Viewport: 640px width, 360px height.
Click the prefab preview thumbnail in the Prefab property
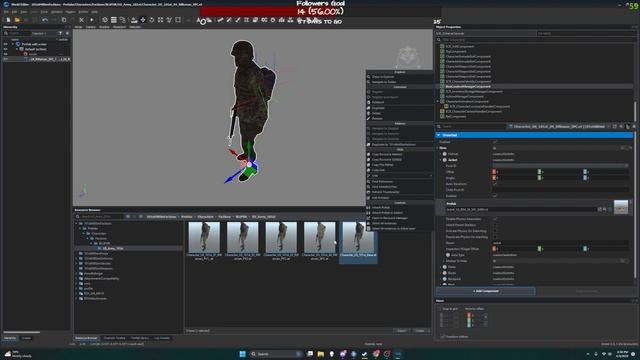coord(621,207)
